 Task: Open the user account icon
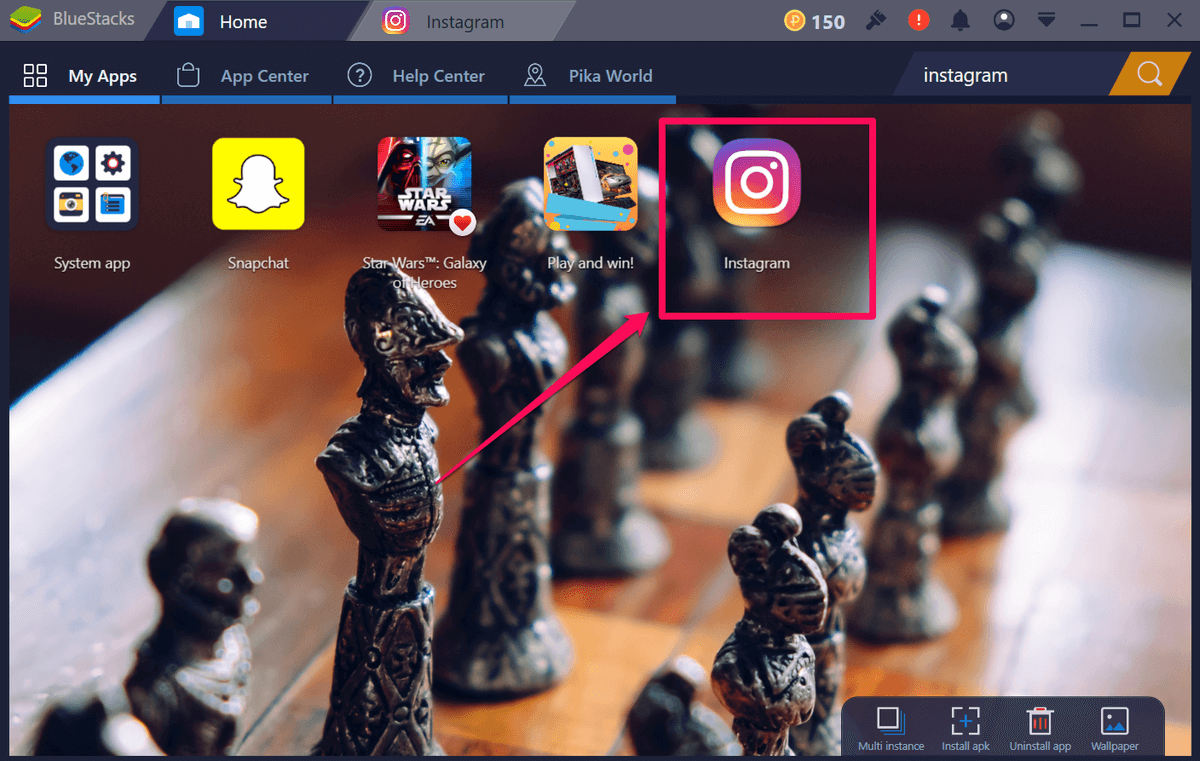(1004, 21)
